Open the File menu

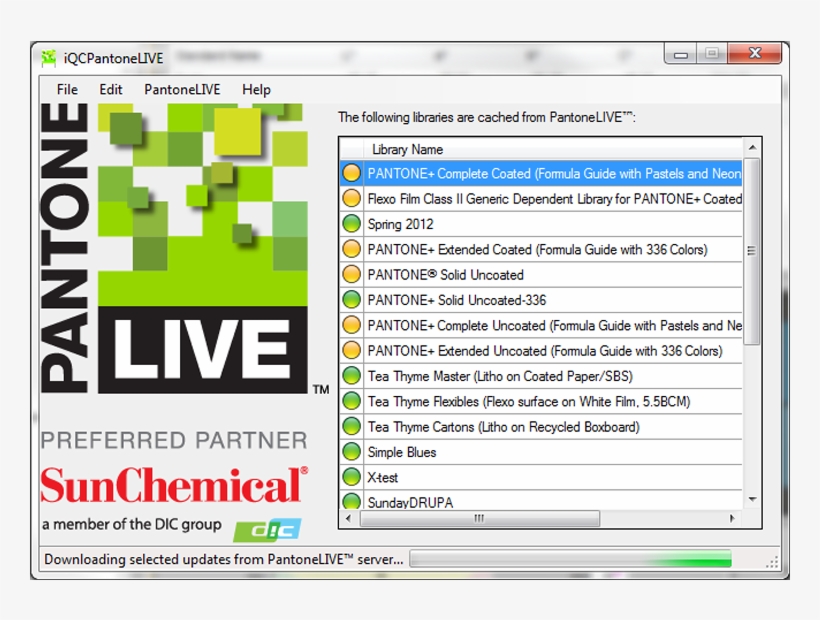coord(67,89)
